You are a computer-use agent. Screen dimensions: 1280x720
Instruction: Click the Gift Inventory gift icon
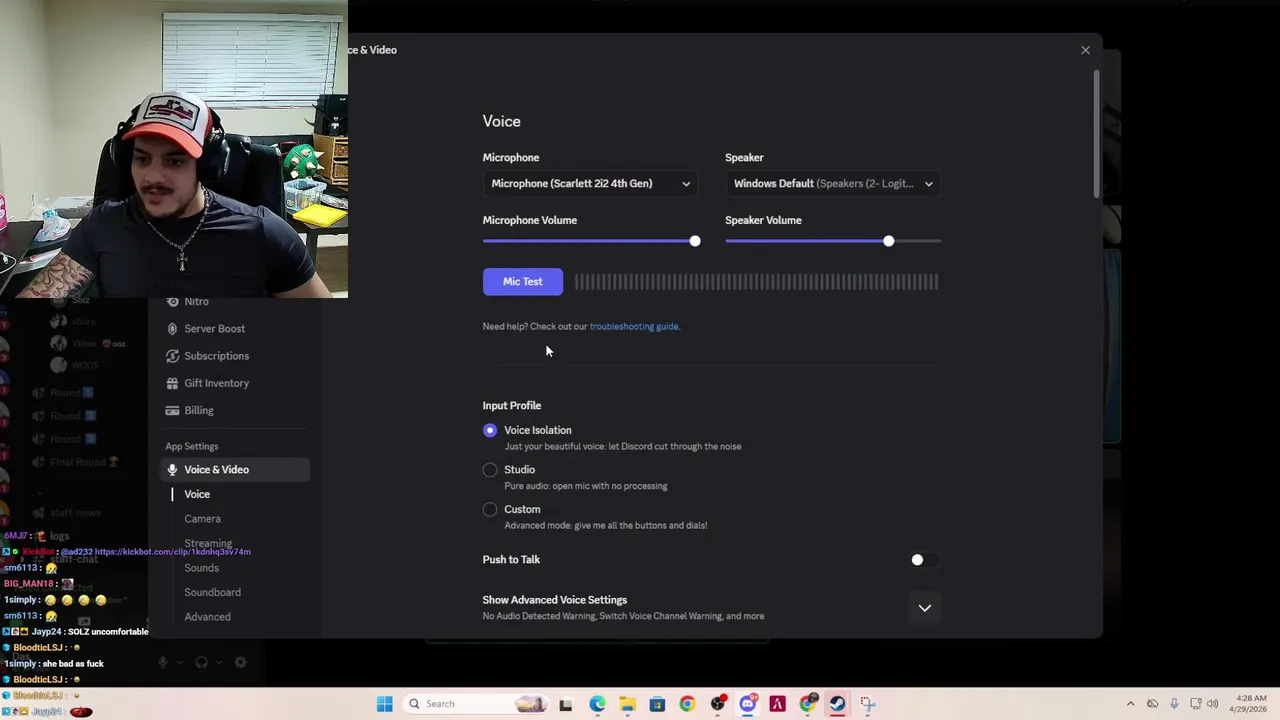pos(173,383)
